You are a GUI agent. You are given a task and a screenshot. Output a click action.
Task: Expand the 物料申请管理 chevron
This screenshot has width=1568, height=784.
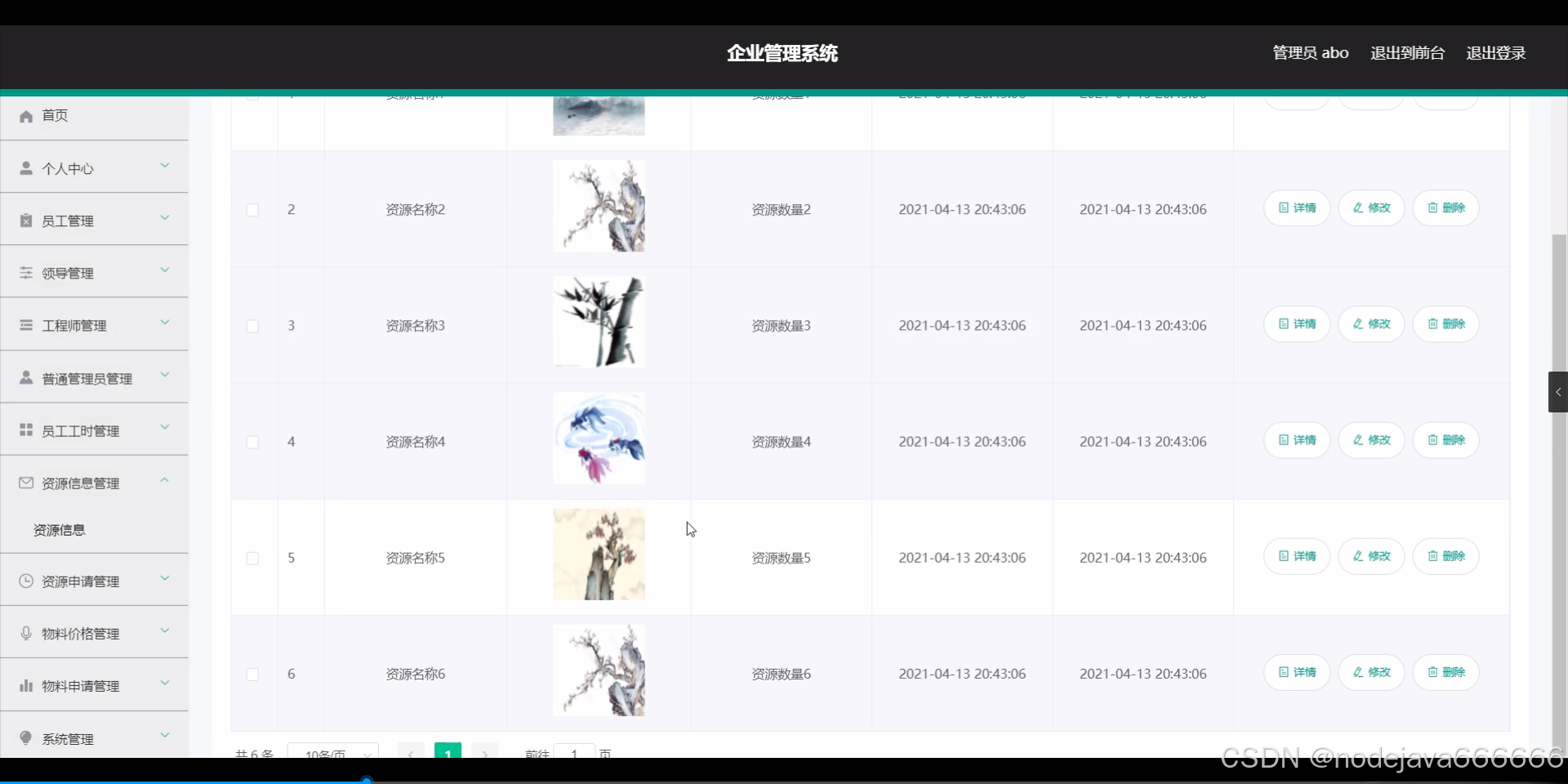[165, 683]
